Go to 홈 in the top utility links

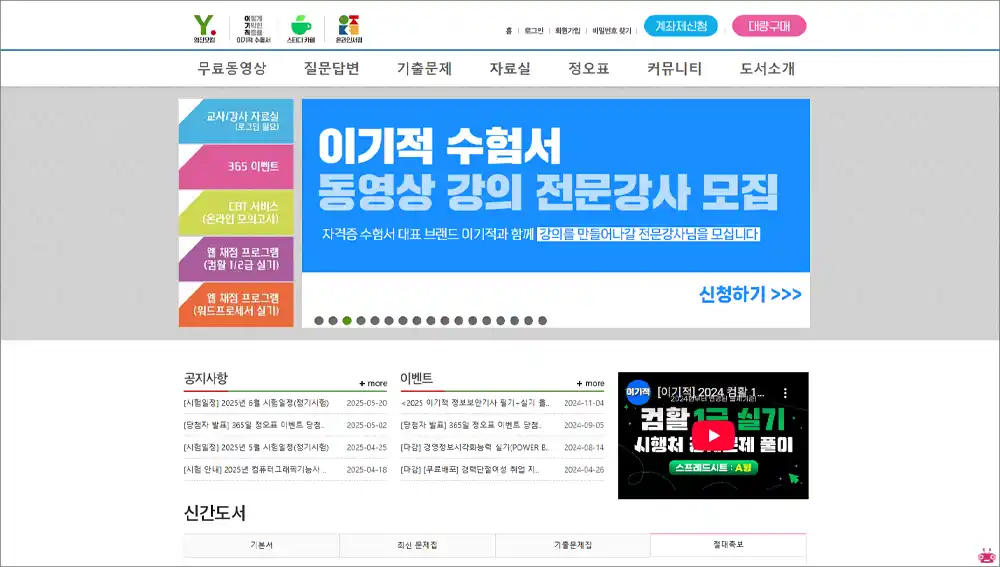pos(508,31)
